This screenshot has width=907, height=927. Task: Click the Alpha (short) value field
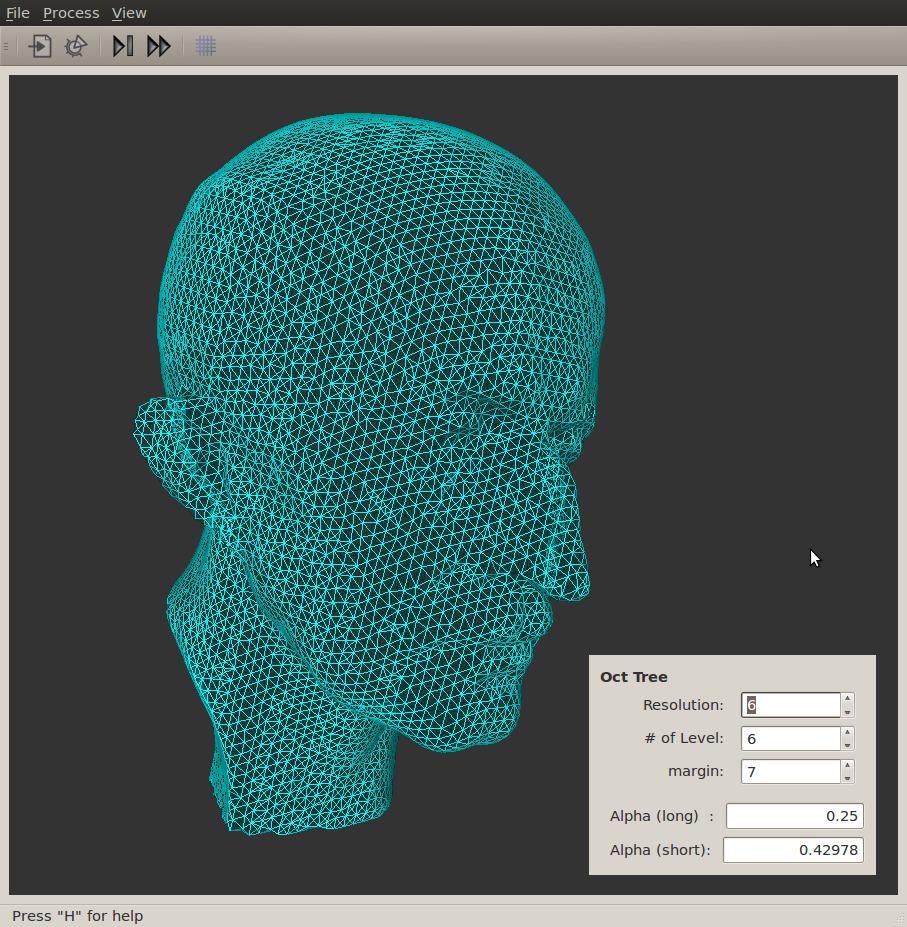coord(792,850)
